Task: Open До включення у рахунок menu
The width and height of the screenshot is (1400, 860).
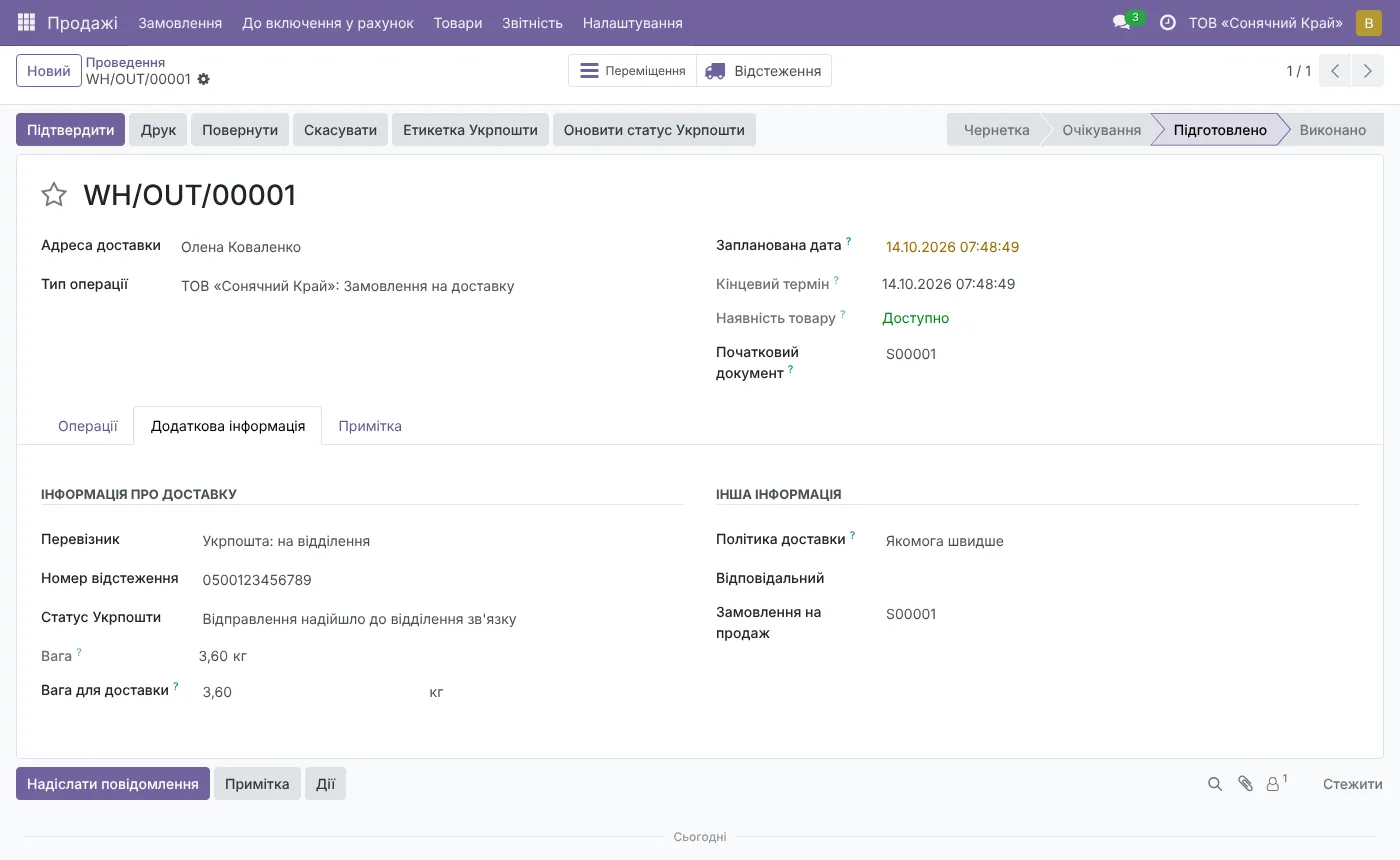Action: (x=328, y=22)
